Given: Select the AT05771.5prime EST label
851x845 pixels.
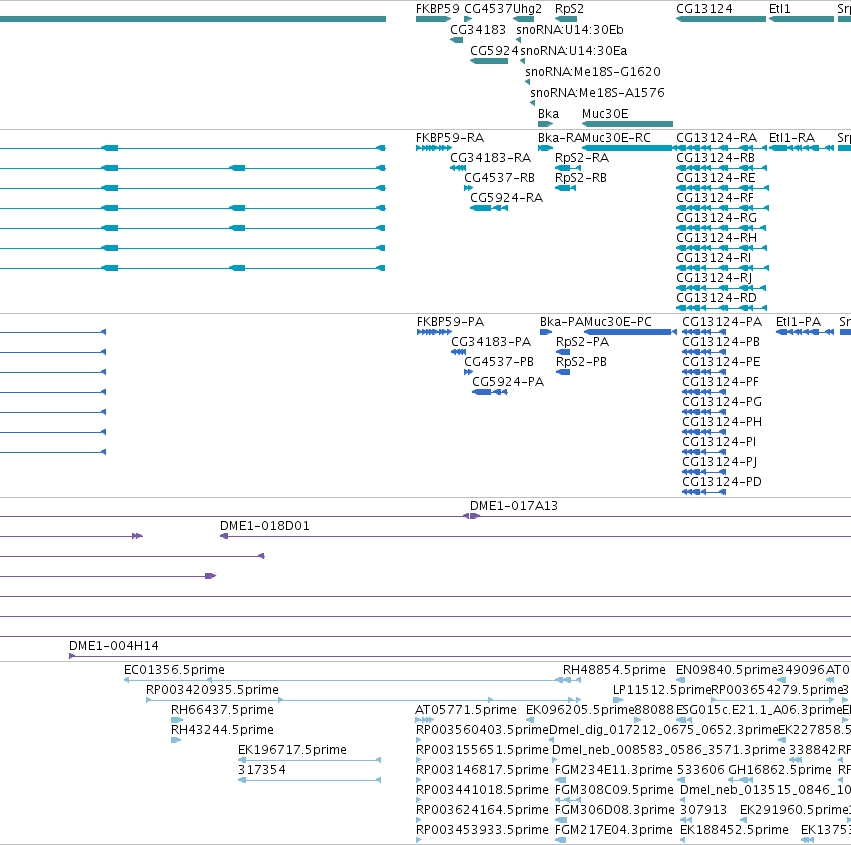Looking at the screenshot, I should [x=466, y=710].
